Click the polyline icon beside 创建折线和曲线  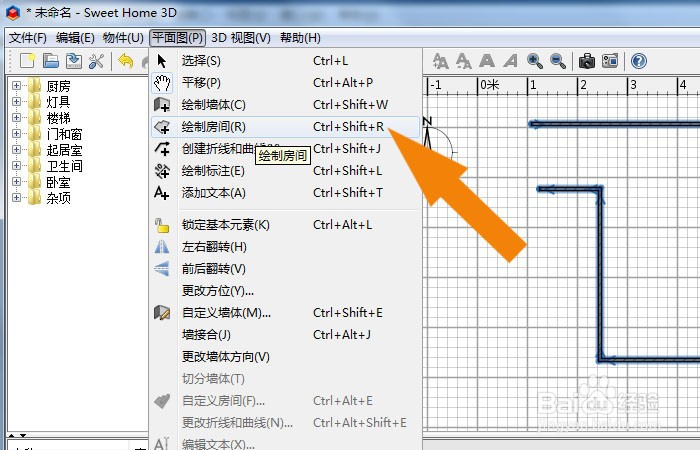coord(162,149)
